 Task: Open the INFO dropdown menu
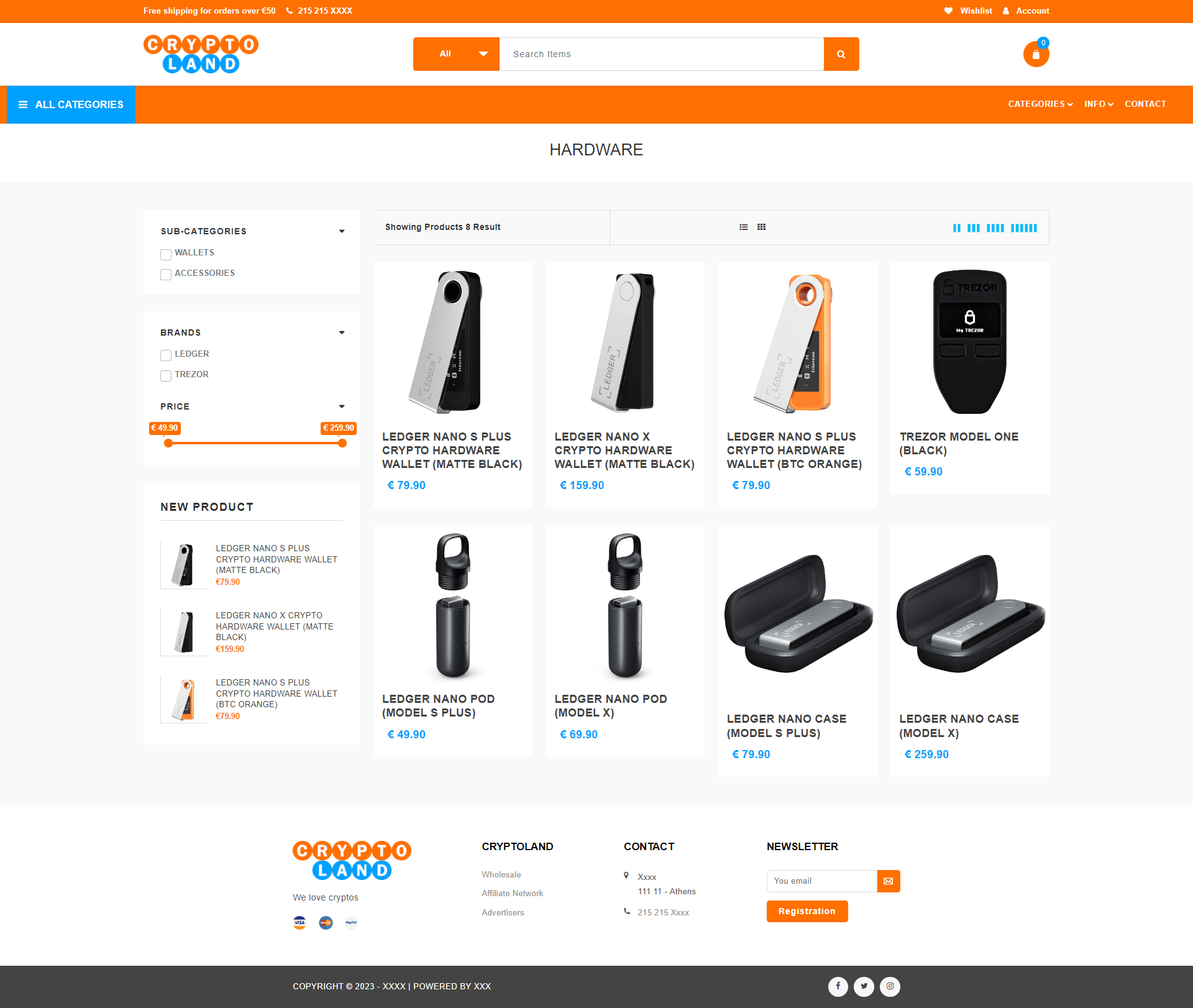(1097, 104)
